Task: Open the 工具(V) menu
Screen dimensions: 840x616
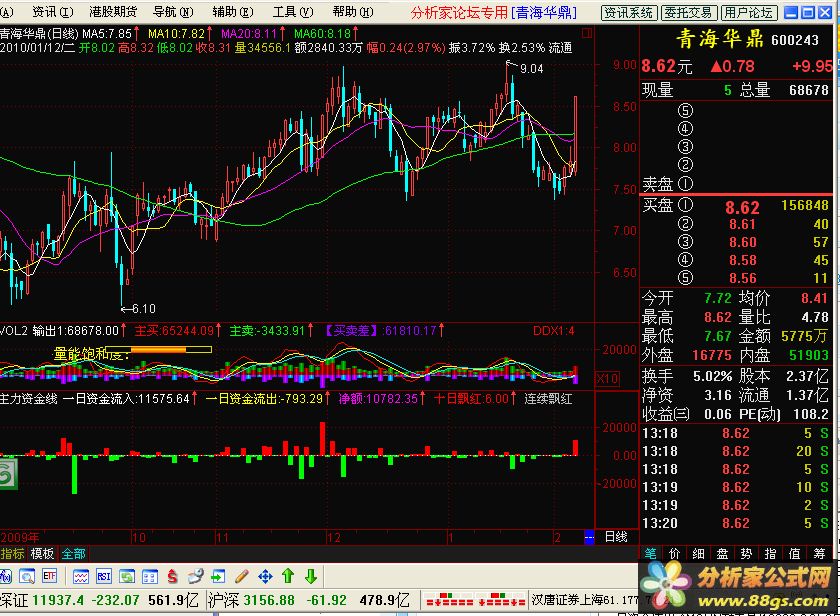Action: pyautogui.click(x=293, y=12)
